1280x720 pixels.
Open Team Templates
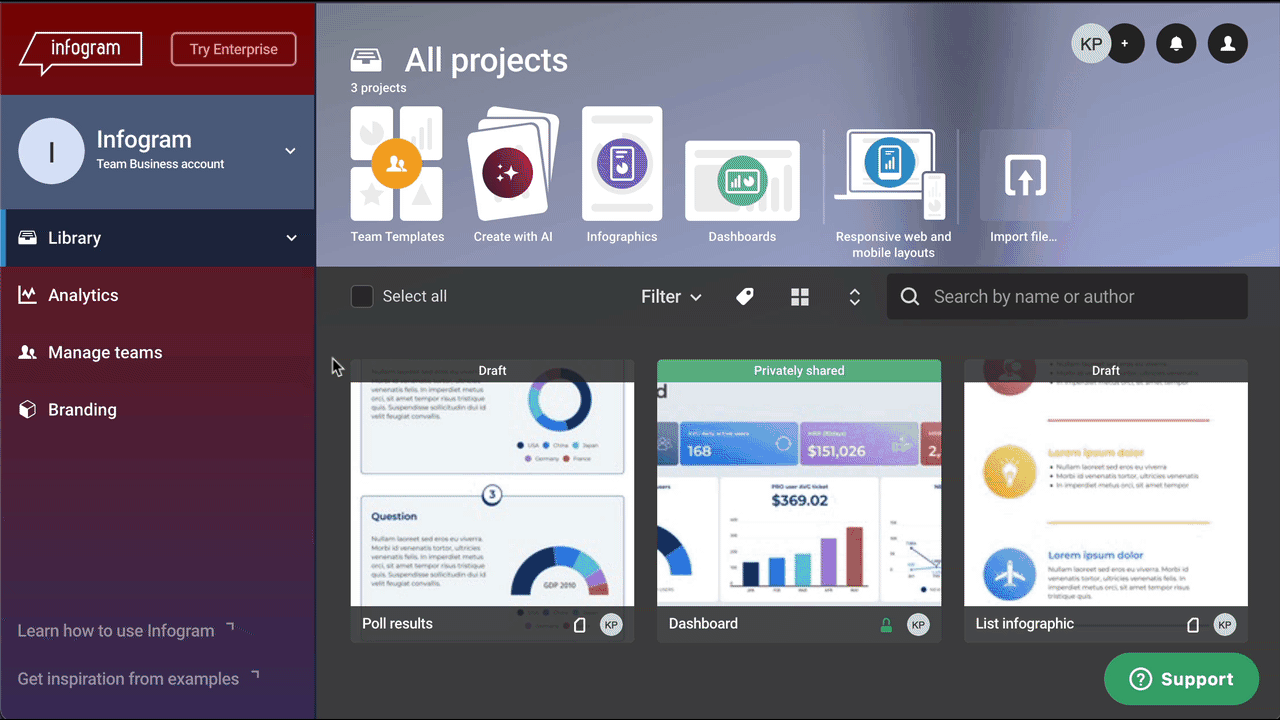point(397,175)
